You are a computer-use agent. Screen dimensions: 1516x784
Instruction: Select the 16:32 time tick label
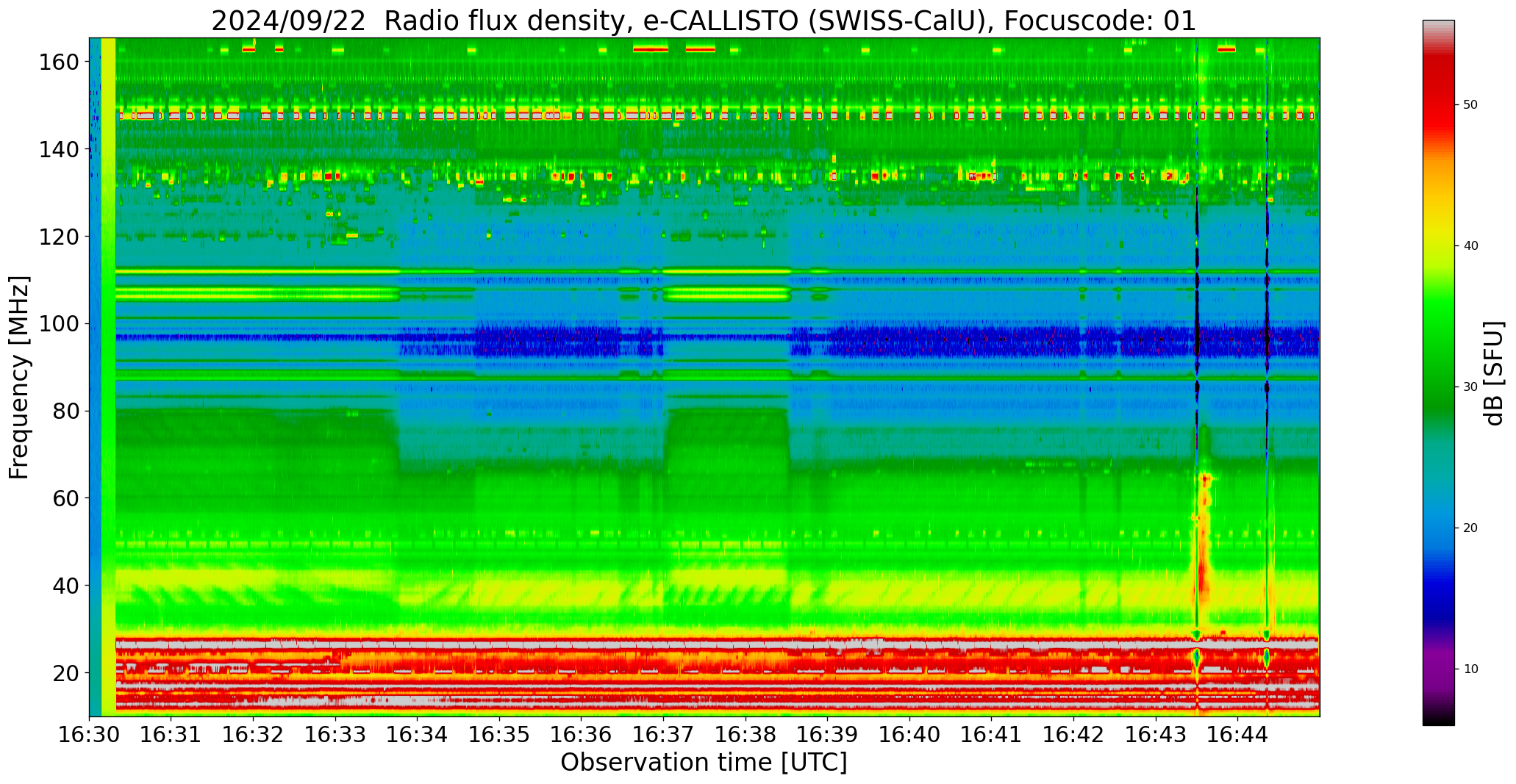pos(254,734)
